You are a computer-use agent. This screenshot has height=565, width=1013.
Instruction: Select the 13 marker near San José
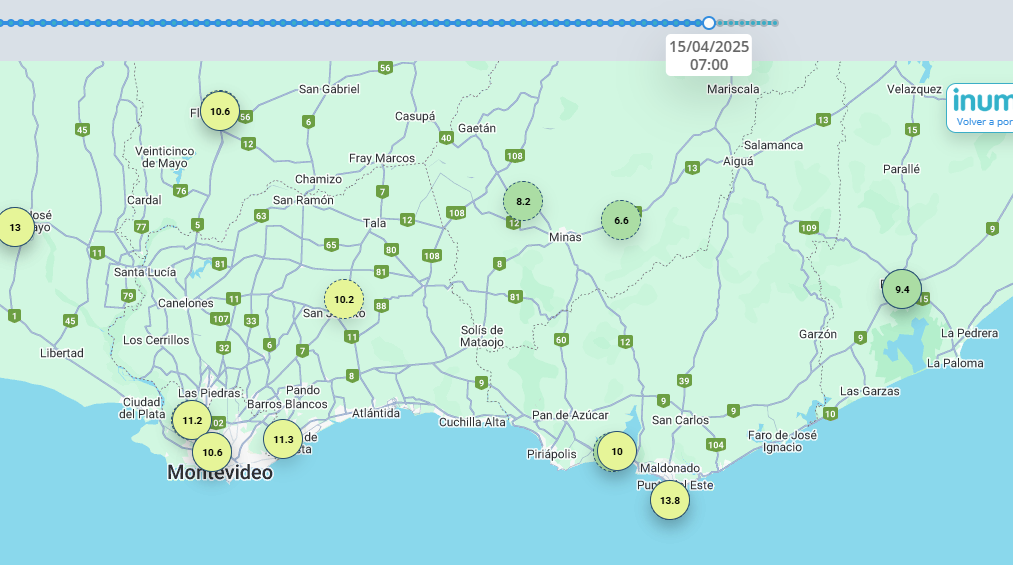point(15,227)
